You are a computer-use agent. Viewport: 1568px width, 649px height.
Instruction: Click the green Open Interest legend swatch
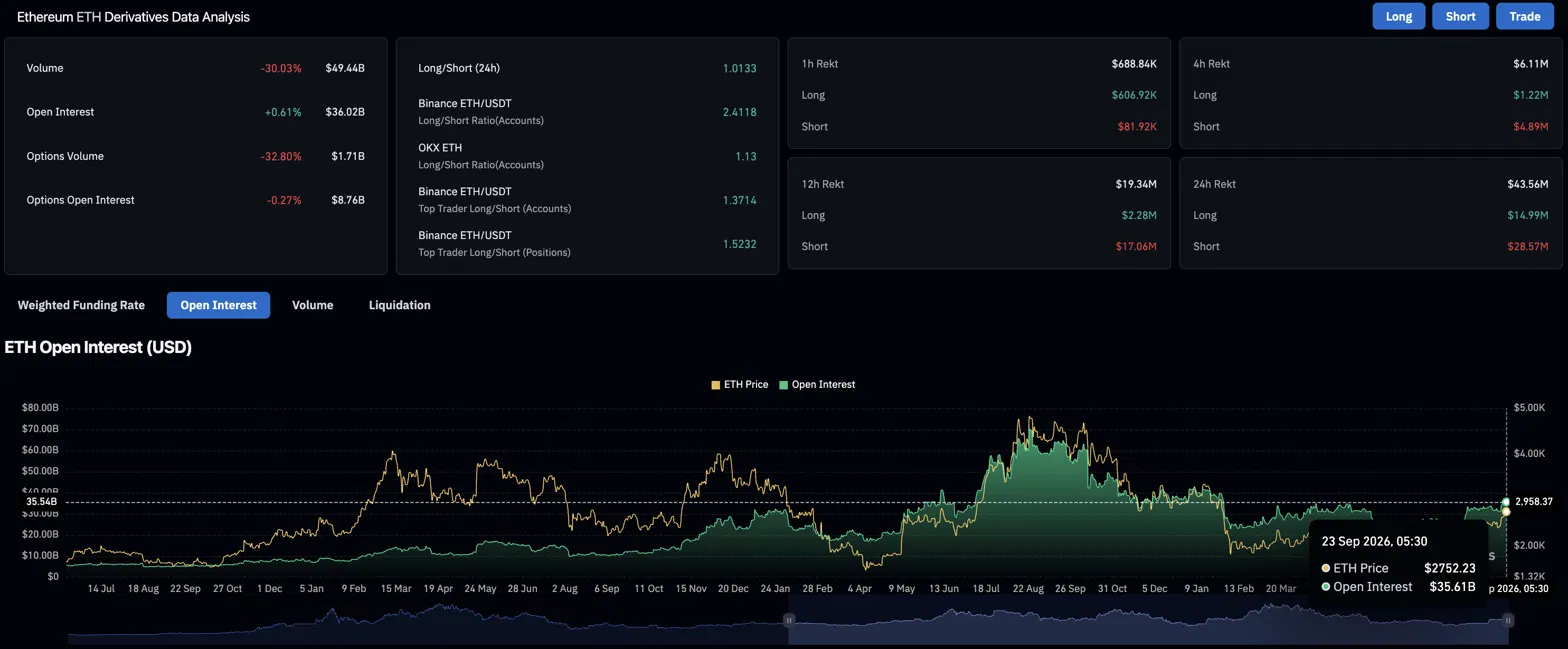[784, 384]
